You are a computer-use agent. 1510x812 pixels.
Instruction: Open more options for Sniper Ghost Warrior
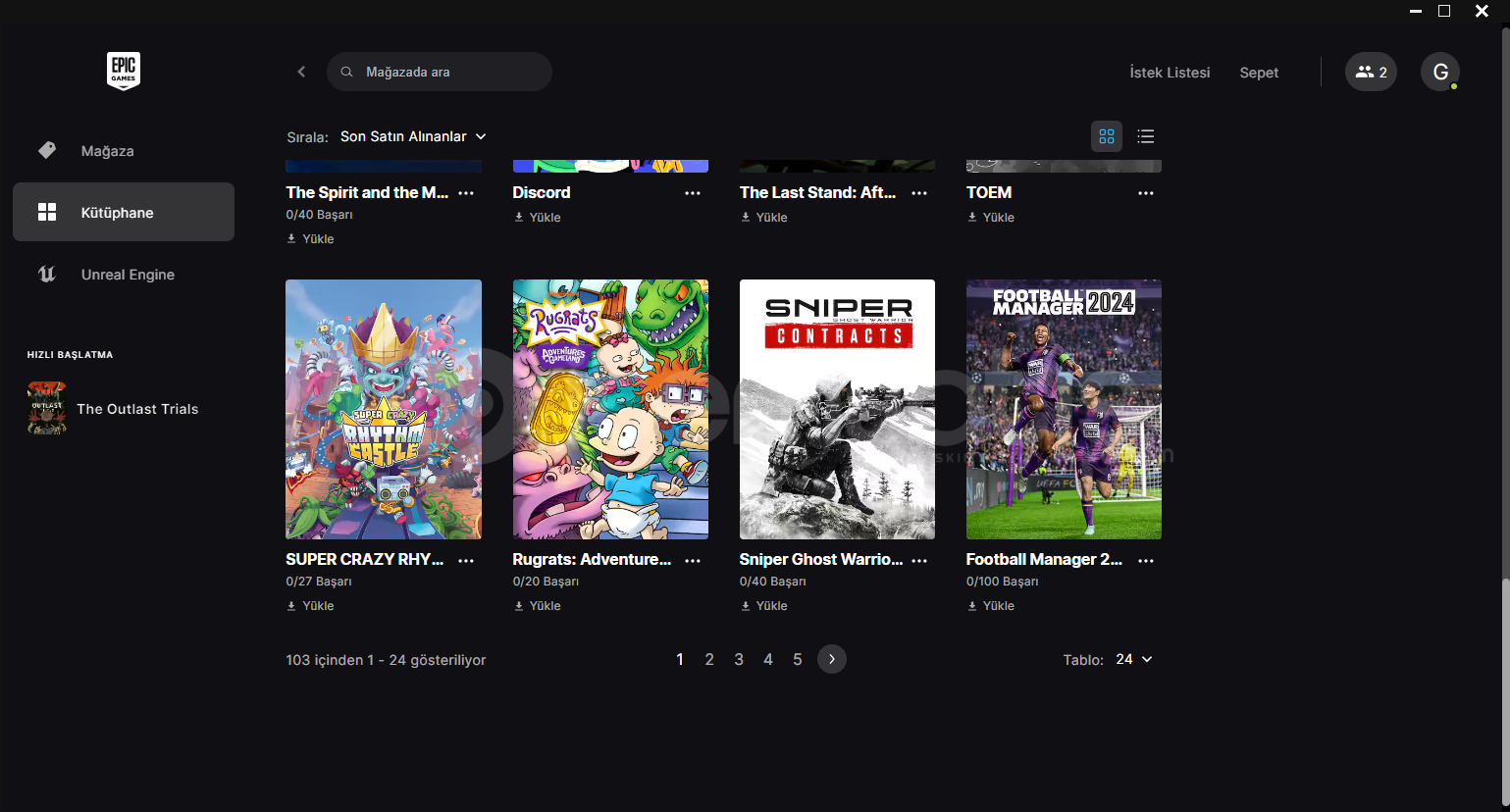click(919, 560)
